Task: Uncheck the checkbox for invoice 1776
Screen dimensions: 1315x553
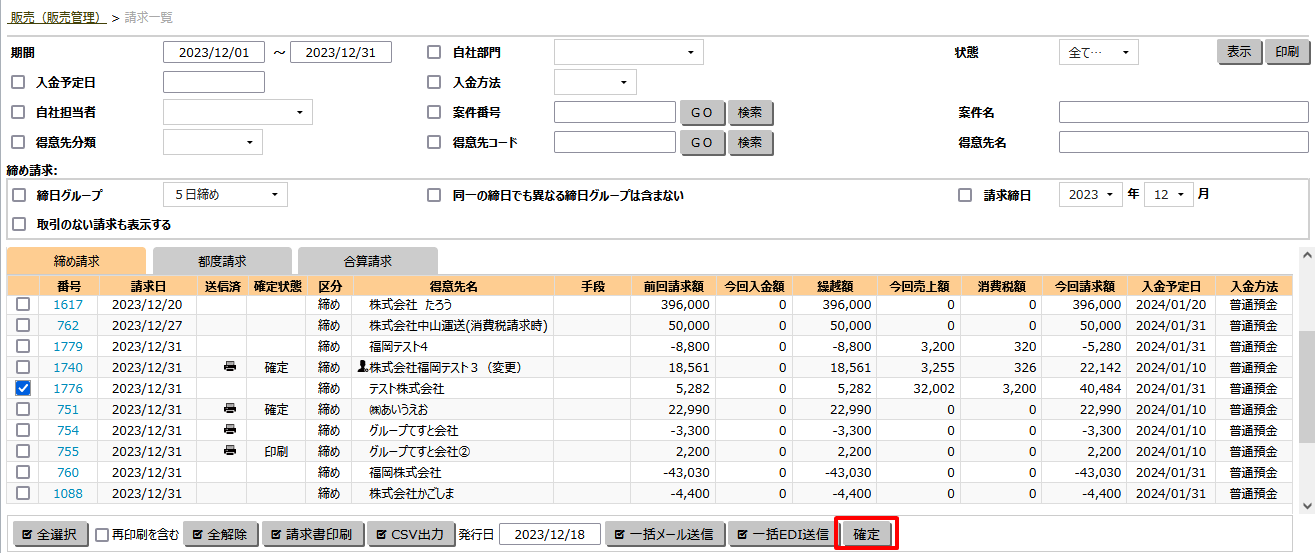Action: pos(22,388)
